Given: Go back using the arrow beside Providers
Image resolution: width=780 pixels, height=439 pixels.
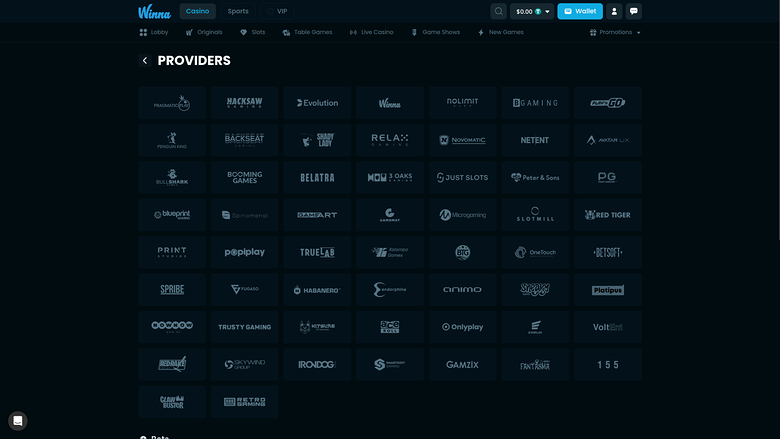Looking at the screenshot, I should pos(145,61).
